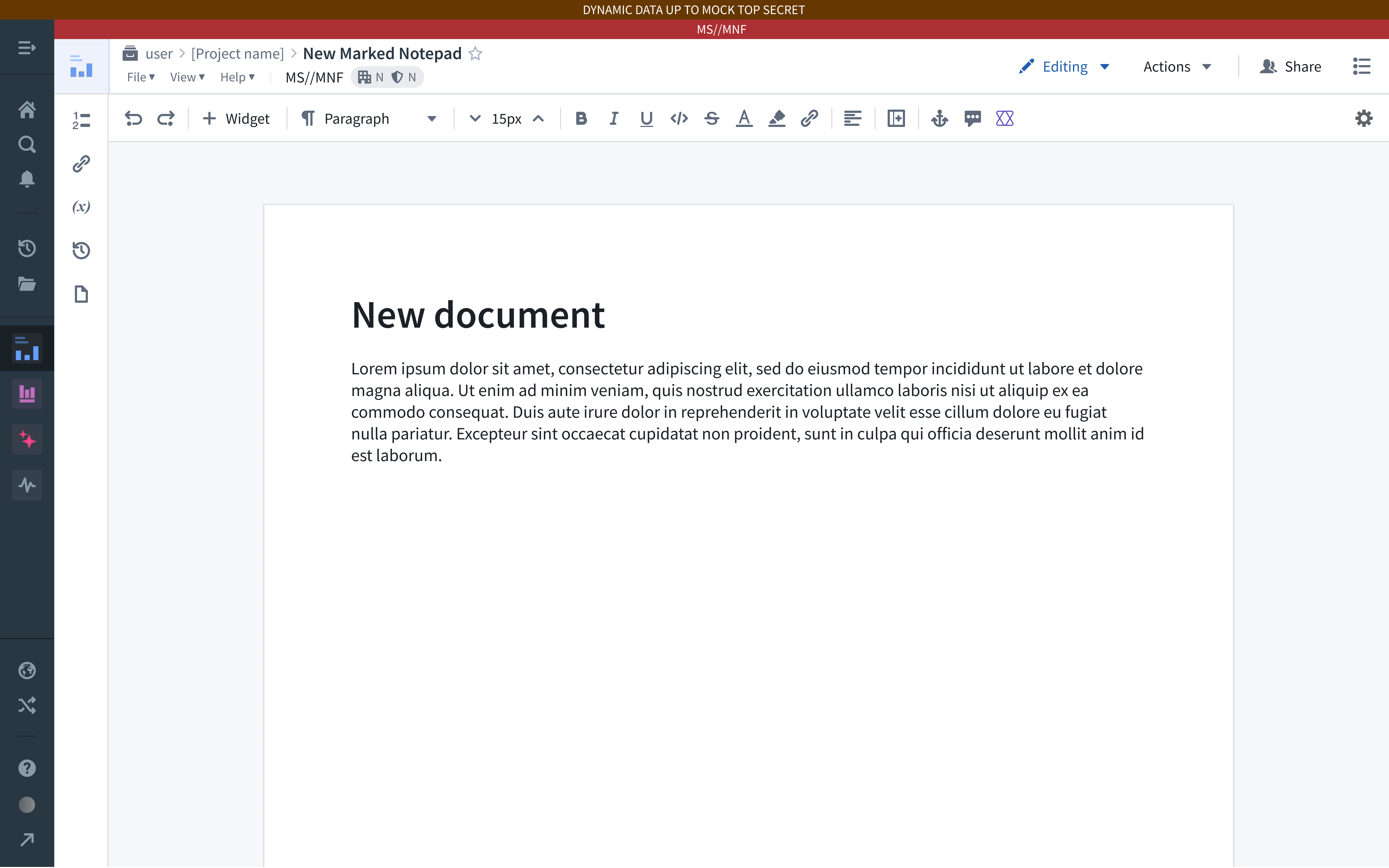The image size is (1389, 868).
Task: Open version history in secondary sidebar
Action: click(81, 250)
